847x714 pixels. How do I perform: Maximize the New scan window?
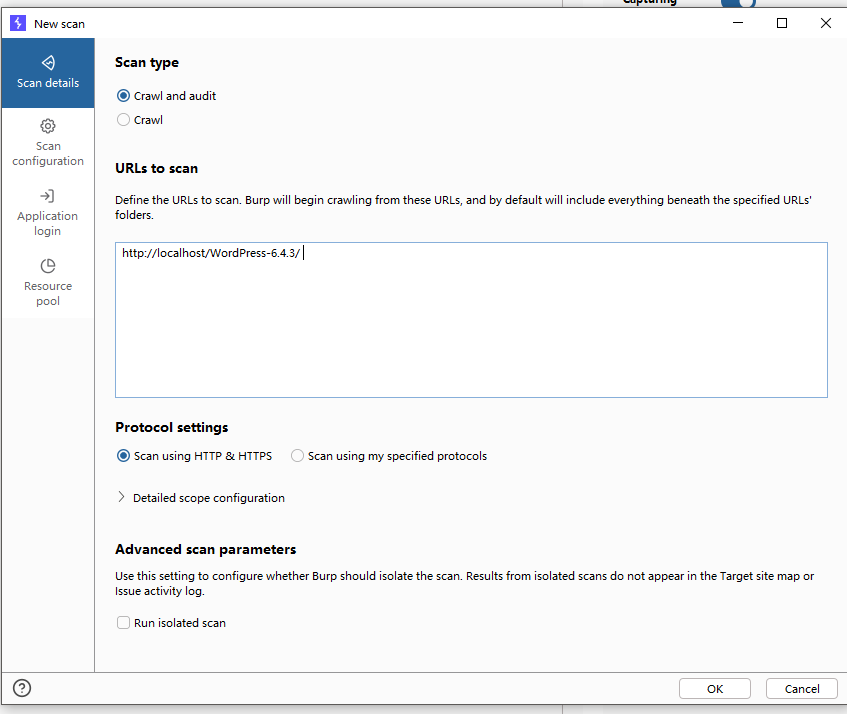click(x=782, y=23)
